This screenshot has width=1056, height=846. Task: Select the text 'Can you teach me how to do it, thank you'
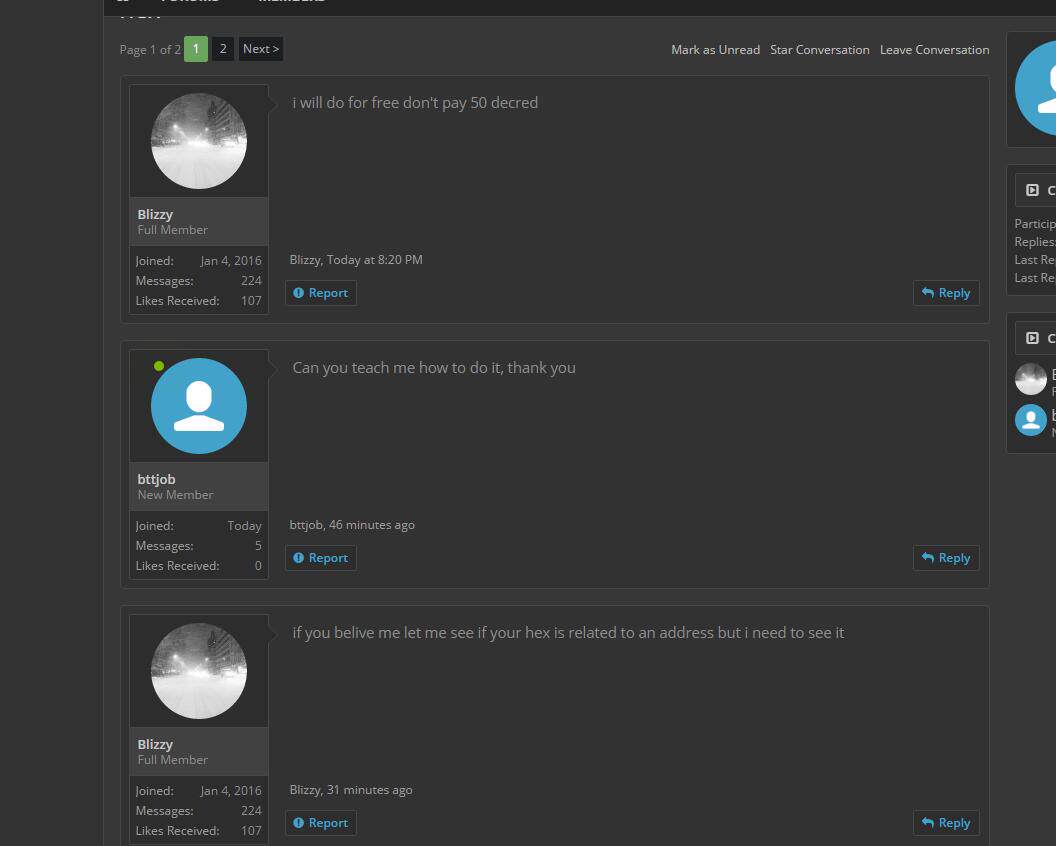(434, 368)
